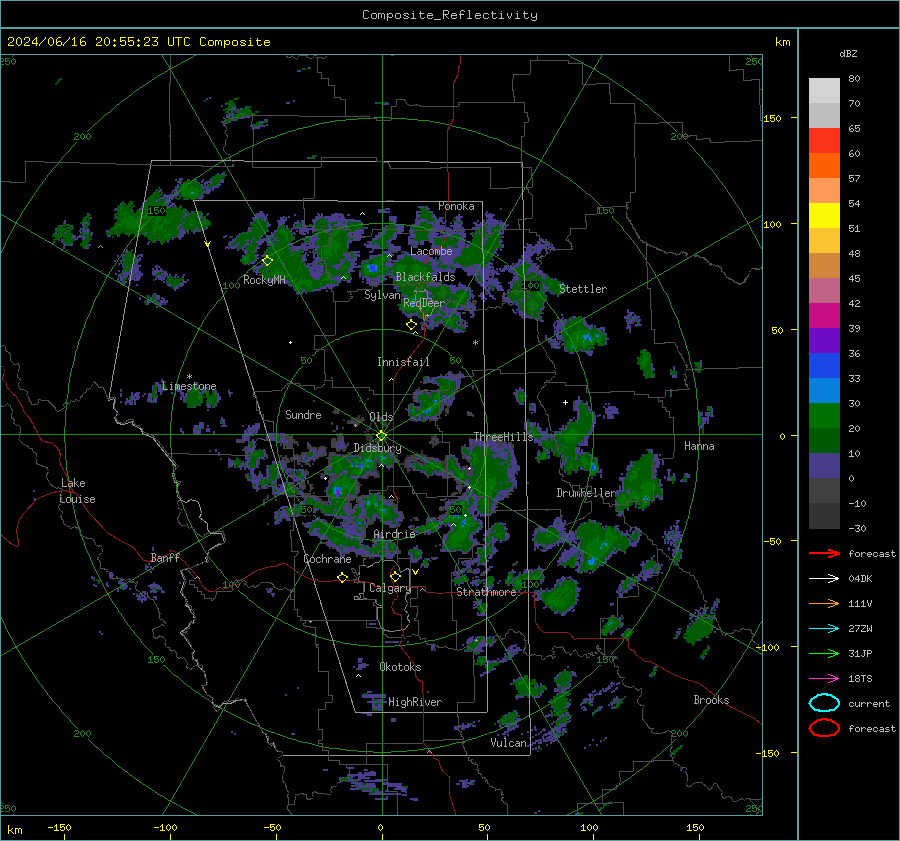Click the yellow diamond marker below Cochrane

(x=343, y=577)
